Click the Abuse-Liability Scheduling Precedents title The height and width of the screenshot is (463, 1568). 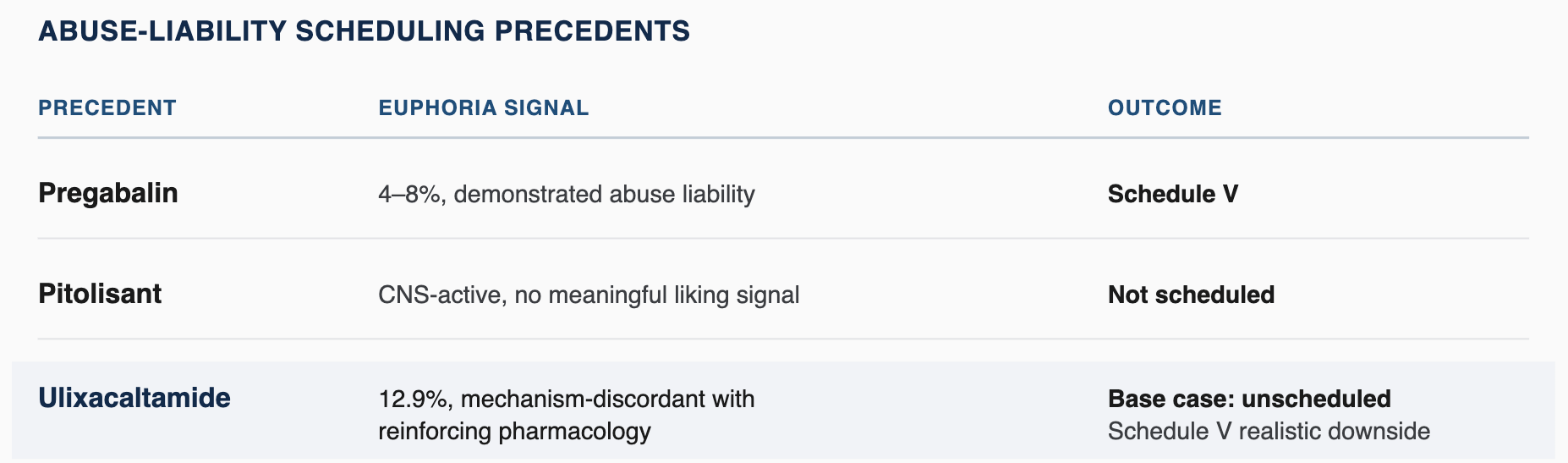coord(365,31)
